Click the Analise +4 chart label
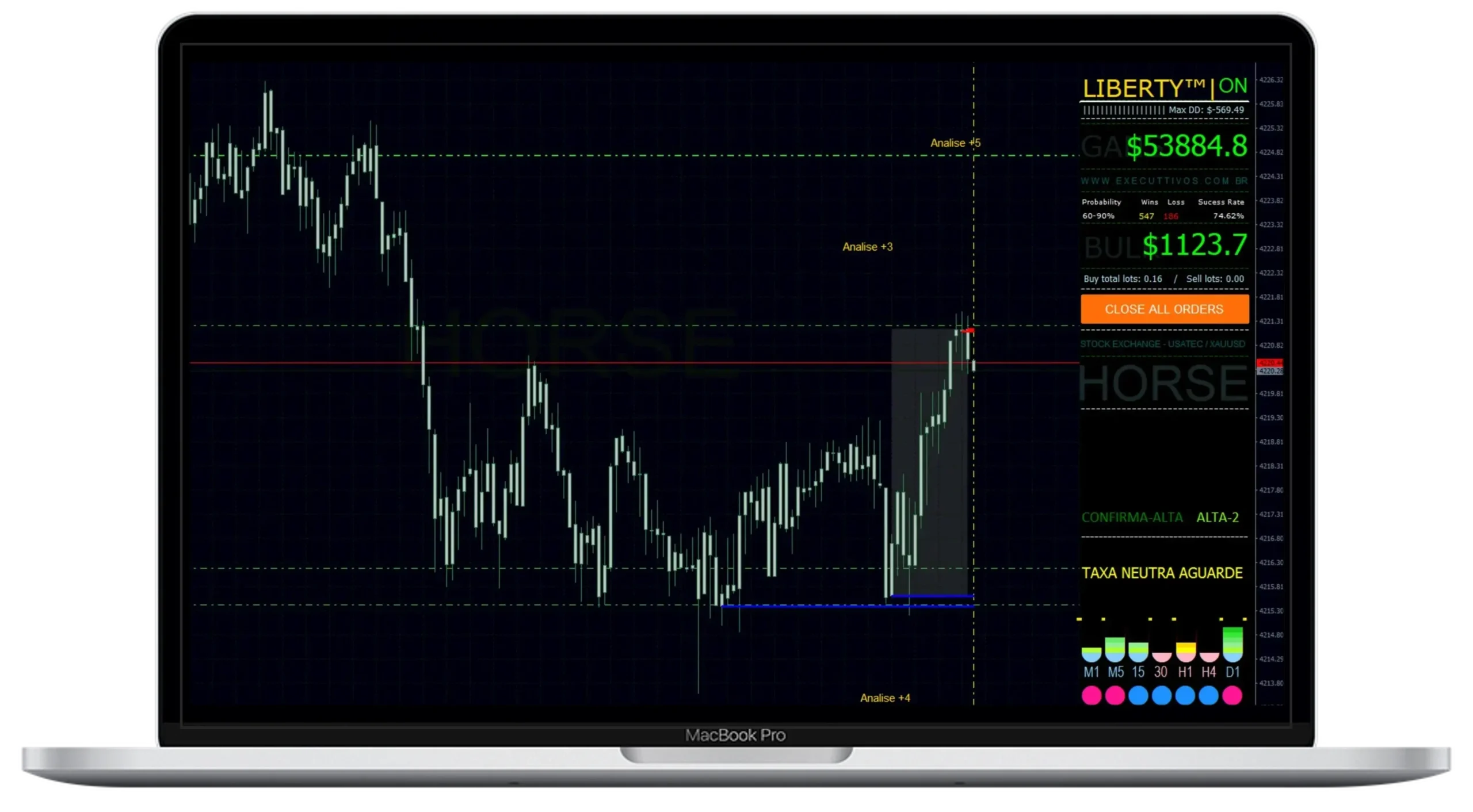 pyautogui.click(x=885, y=698)
